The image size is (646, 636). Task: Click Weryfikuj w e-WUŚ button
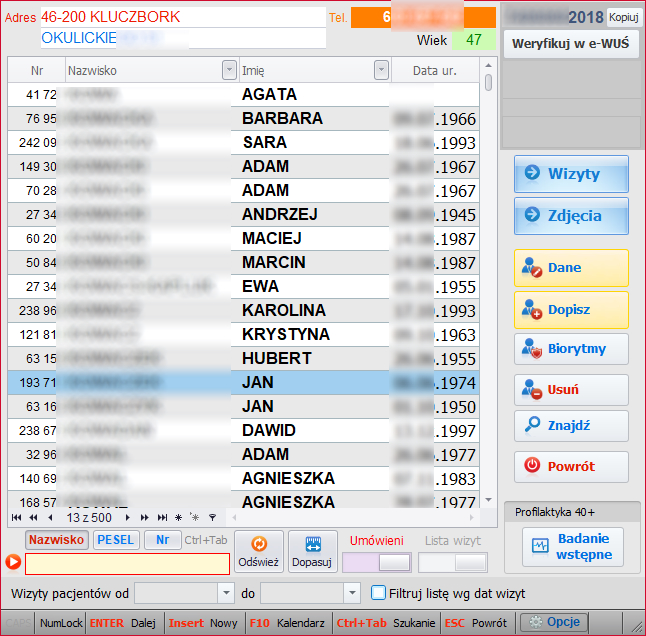tap(570, 44)
